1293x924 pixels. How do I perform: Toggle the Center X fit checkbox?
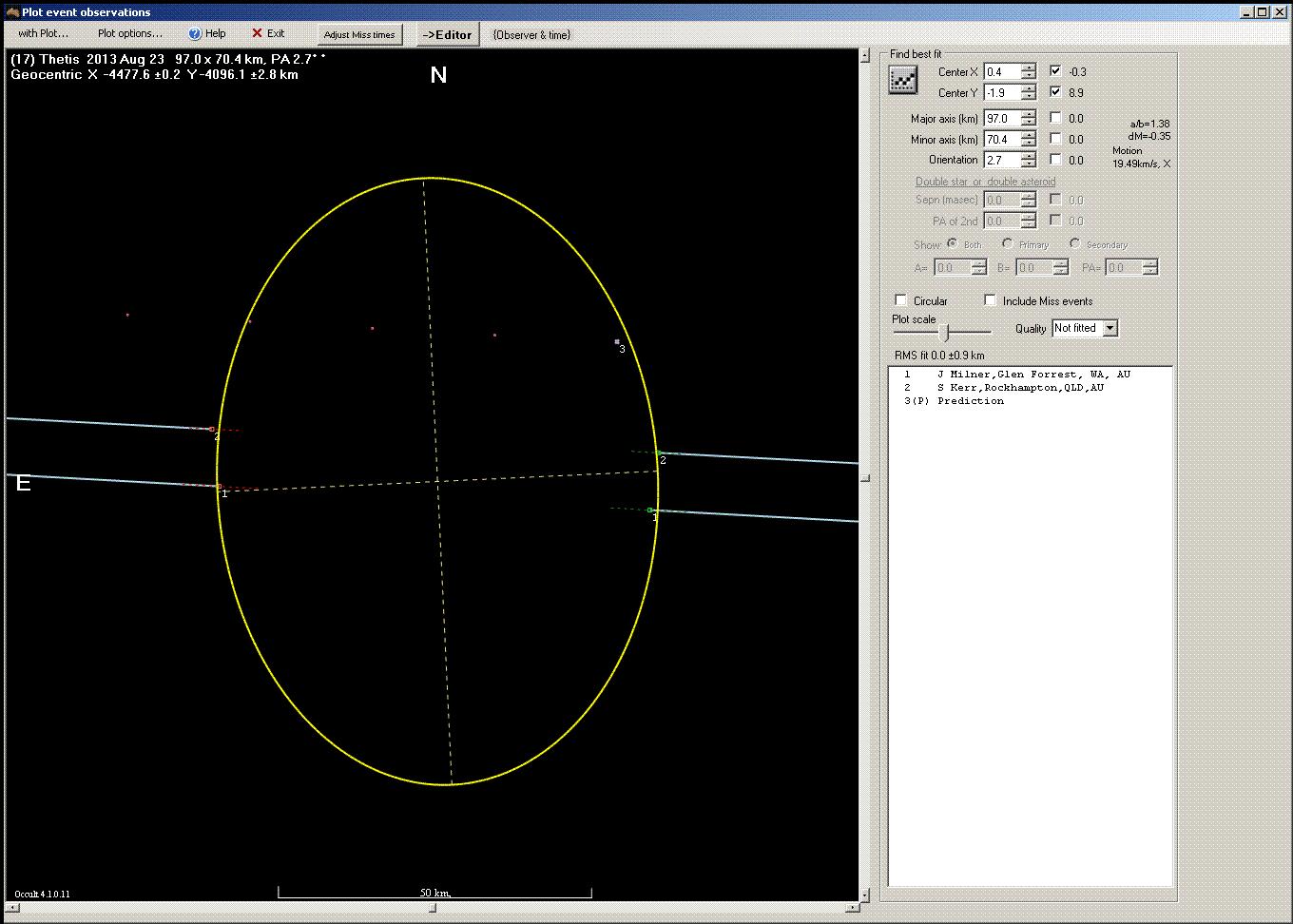coord(1055,71)
